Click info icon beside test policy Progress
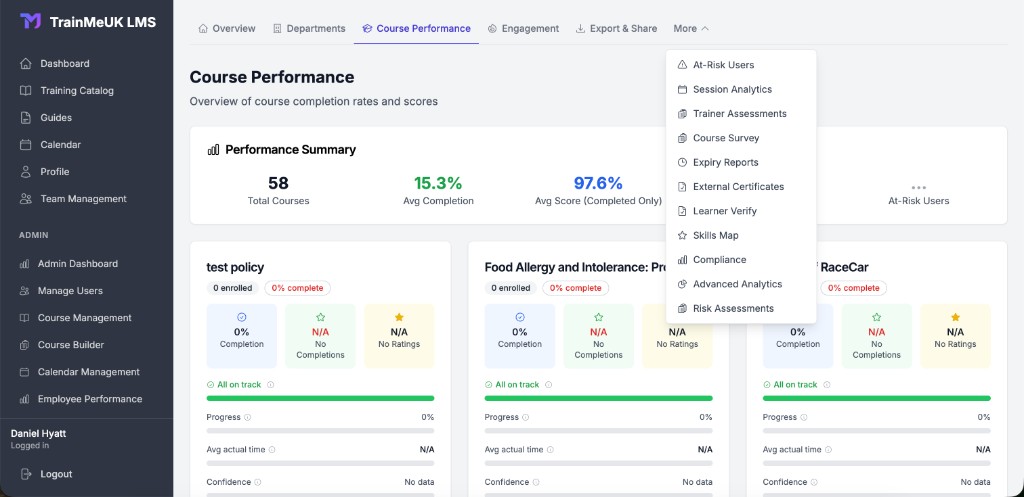 click(x=248, y=417)
